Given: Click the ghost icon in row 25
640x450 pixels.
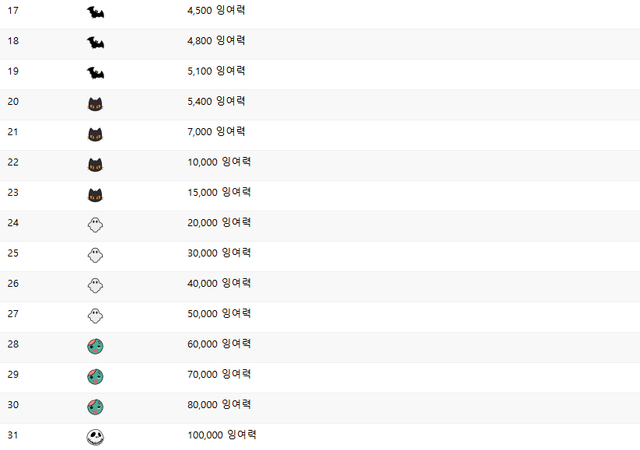Looking at the screenshot, I should click(95, 255).
